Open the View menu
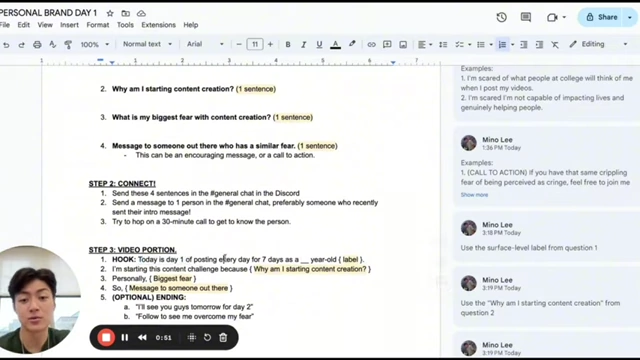The image size is (640, 360). (x=45, y=25)
